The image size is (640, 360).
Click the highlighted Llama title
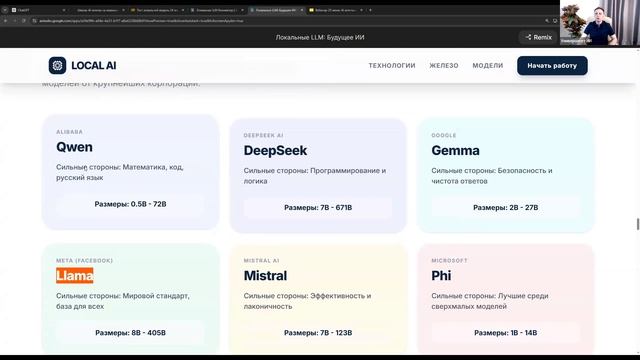click(75, 276)
